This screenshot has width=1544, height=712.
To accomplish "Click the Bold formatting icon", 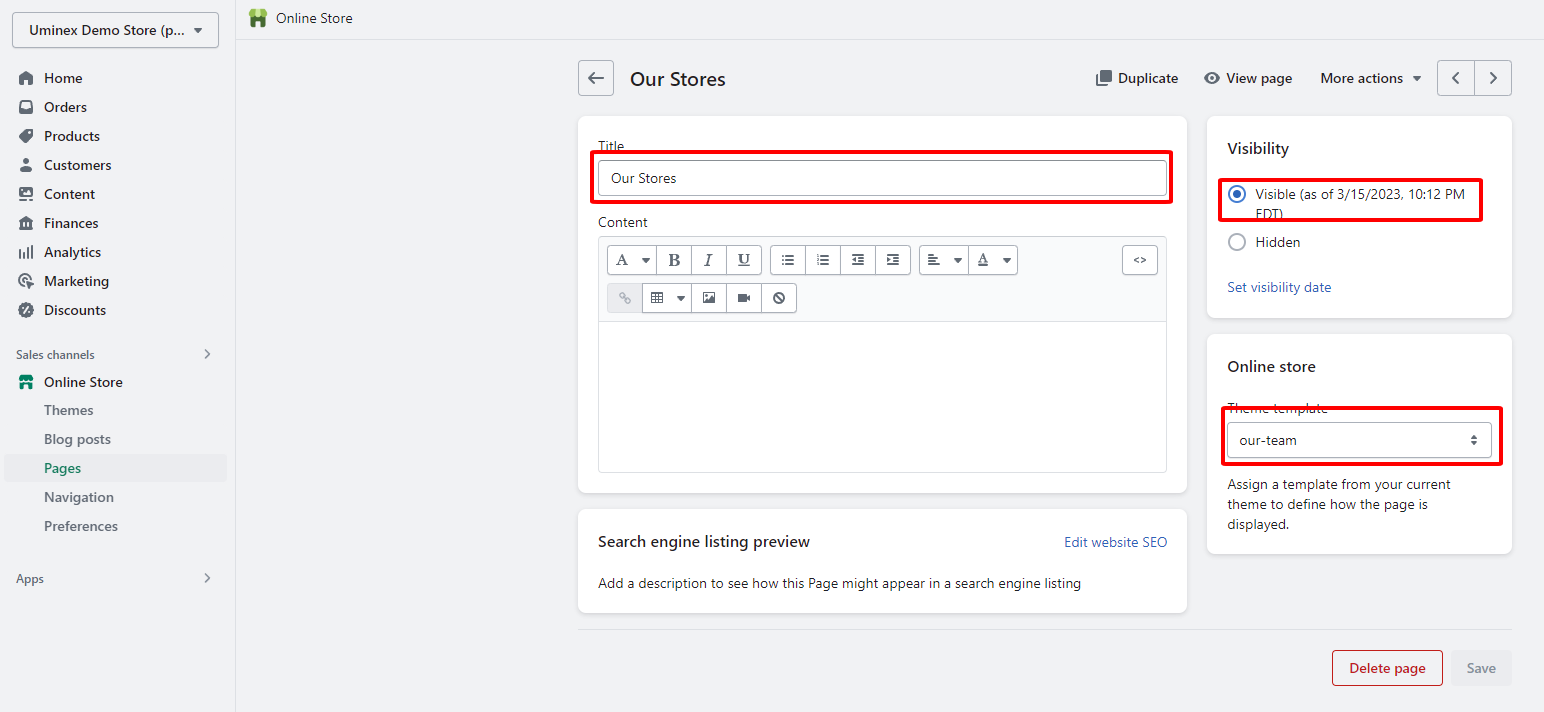I will click(x=674, y=260).
